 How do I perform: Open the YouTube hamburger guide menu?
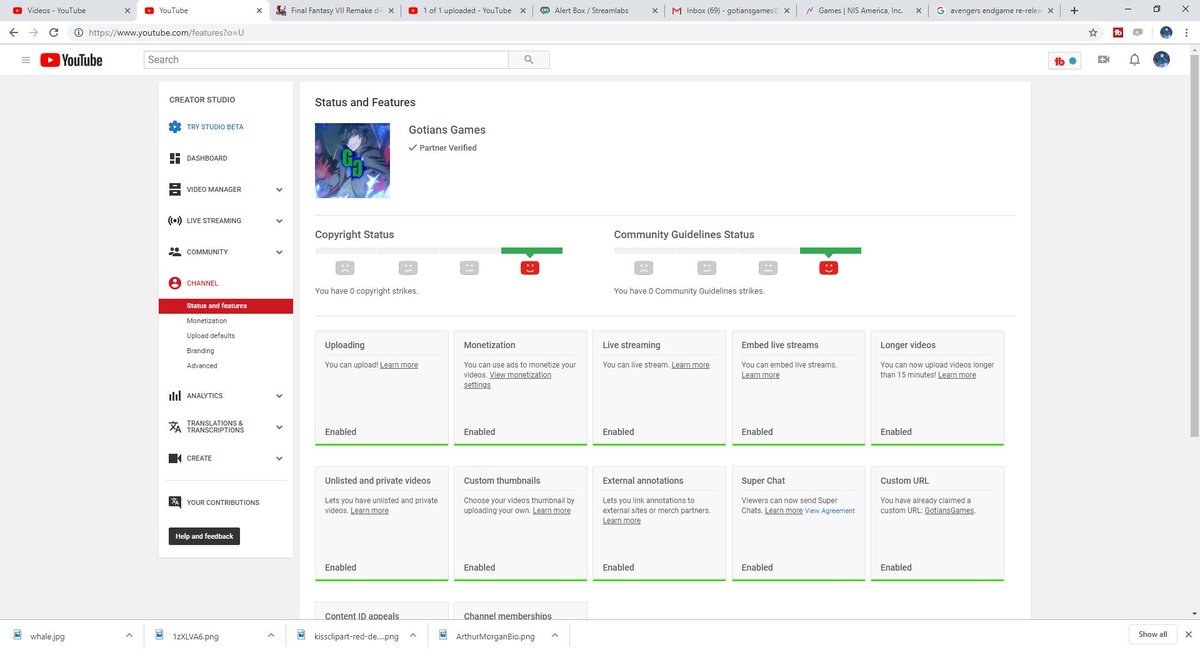point(25,60)
